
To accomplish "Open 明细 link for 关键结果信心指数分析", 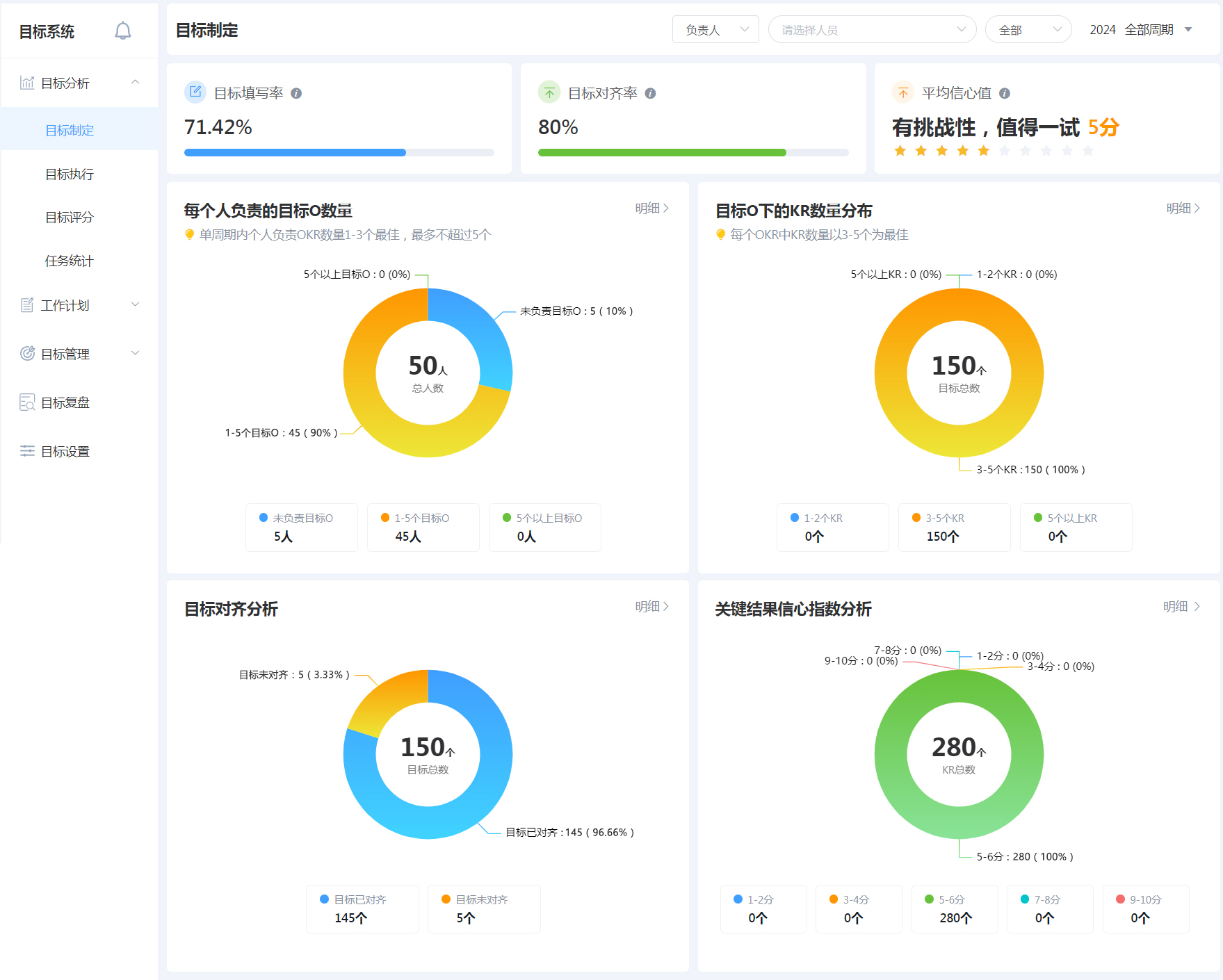I will (x=1181, y=607).
